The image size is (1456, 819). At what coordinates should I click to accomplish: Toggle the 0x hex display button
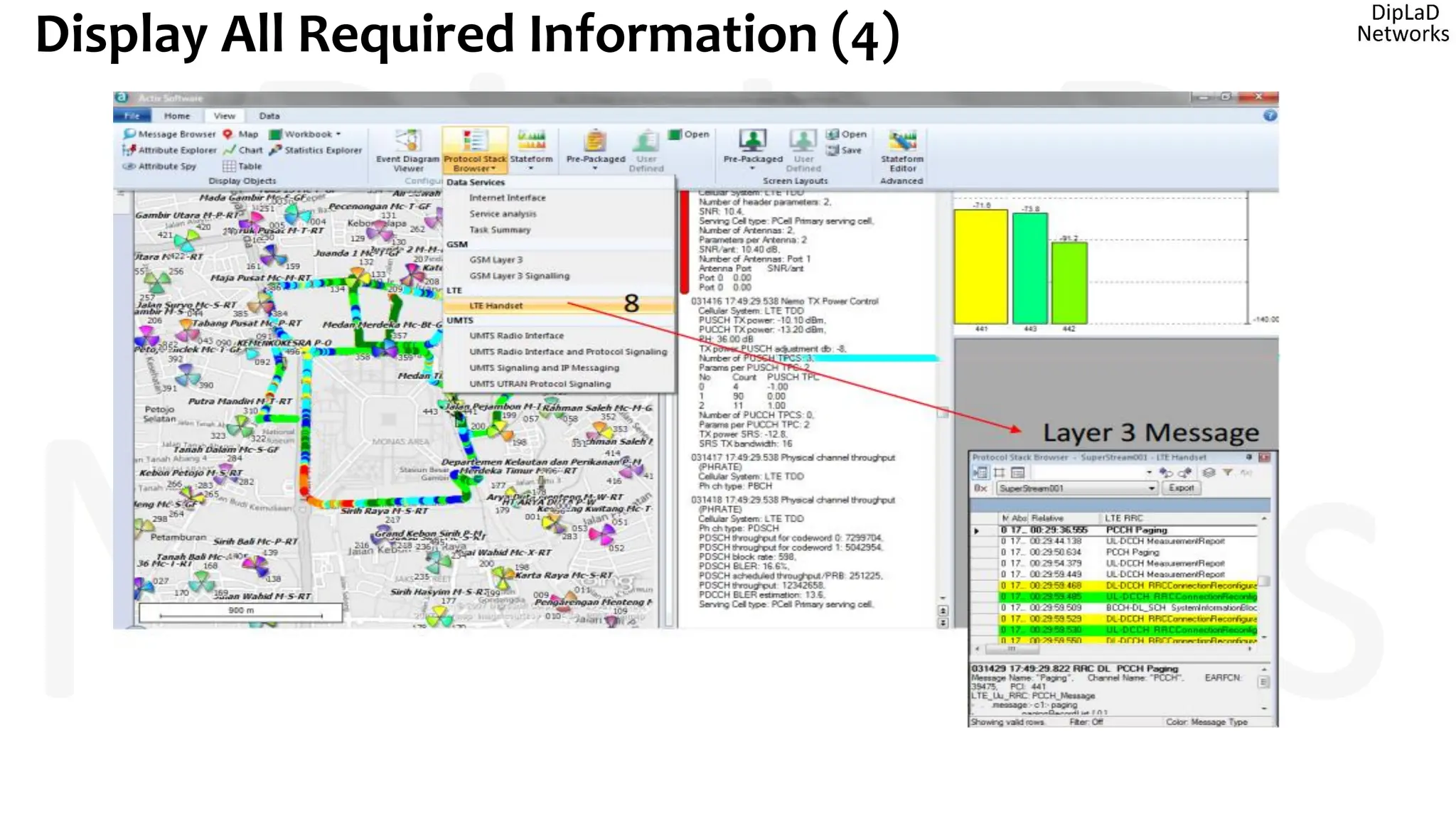click(x=980, y=488)
